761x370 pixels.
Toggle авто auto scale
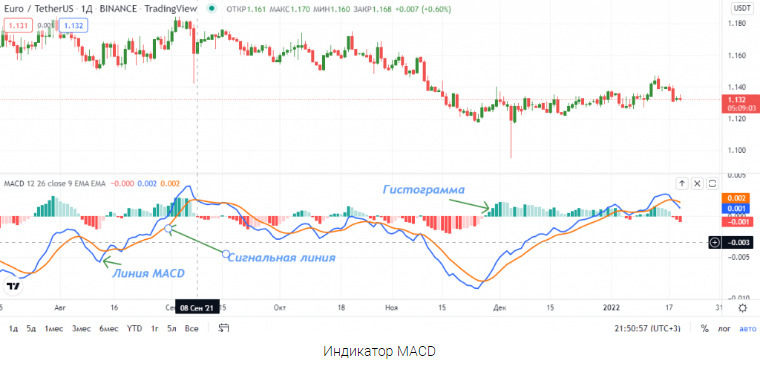point(747,329)
